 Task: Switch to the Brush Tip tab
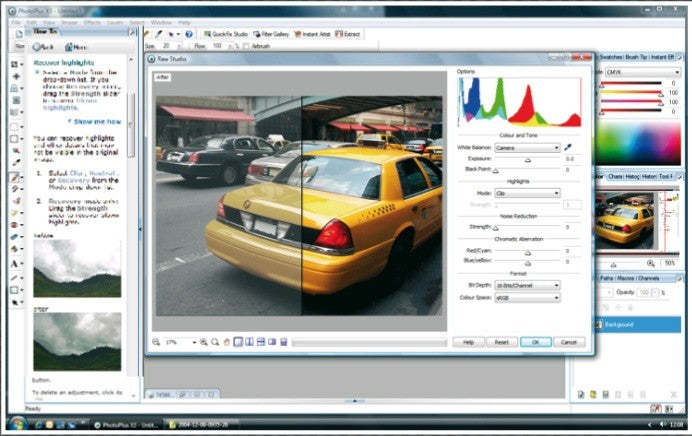(636, 57)
